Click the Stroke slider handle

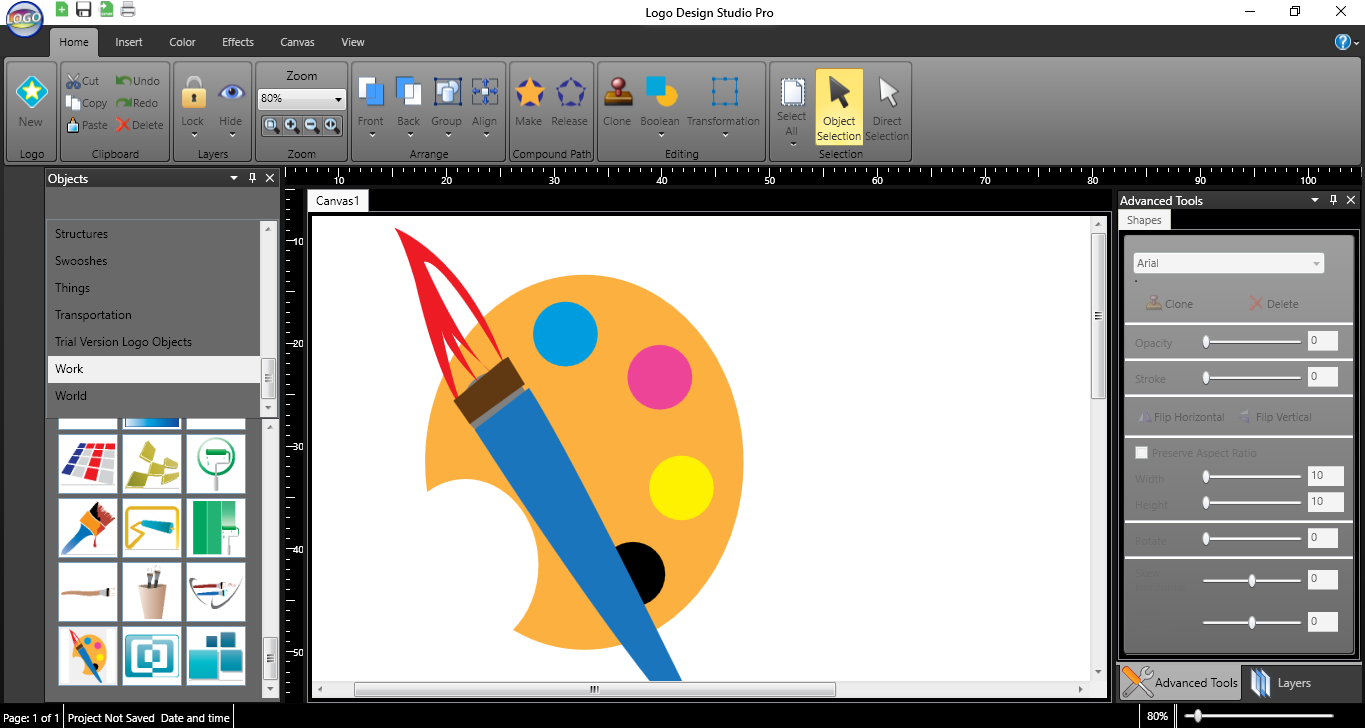[1206, 378]
